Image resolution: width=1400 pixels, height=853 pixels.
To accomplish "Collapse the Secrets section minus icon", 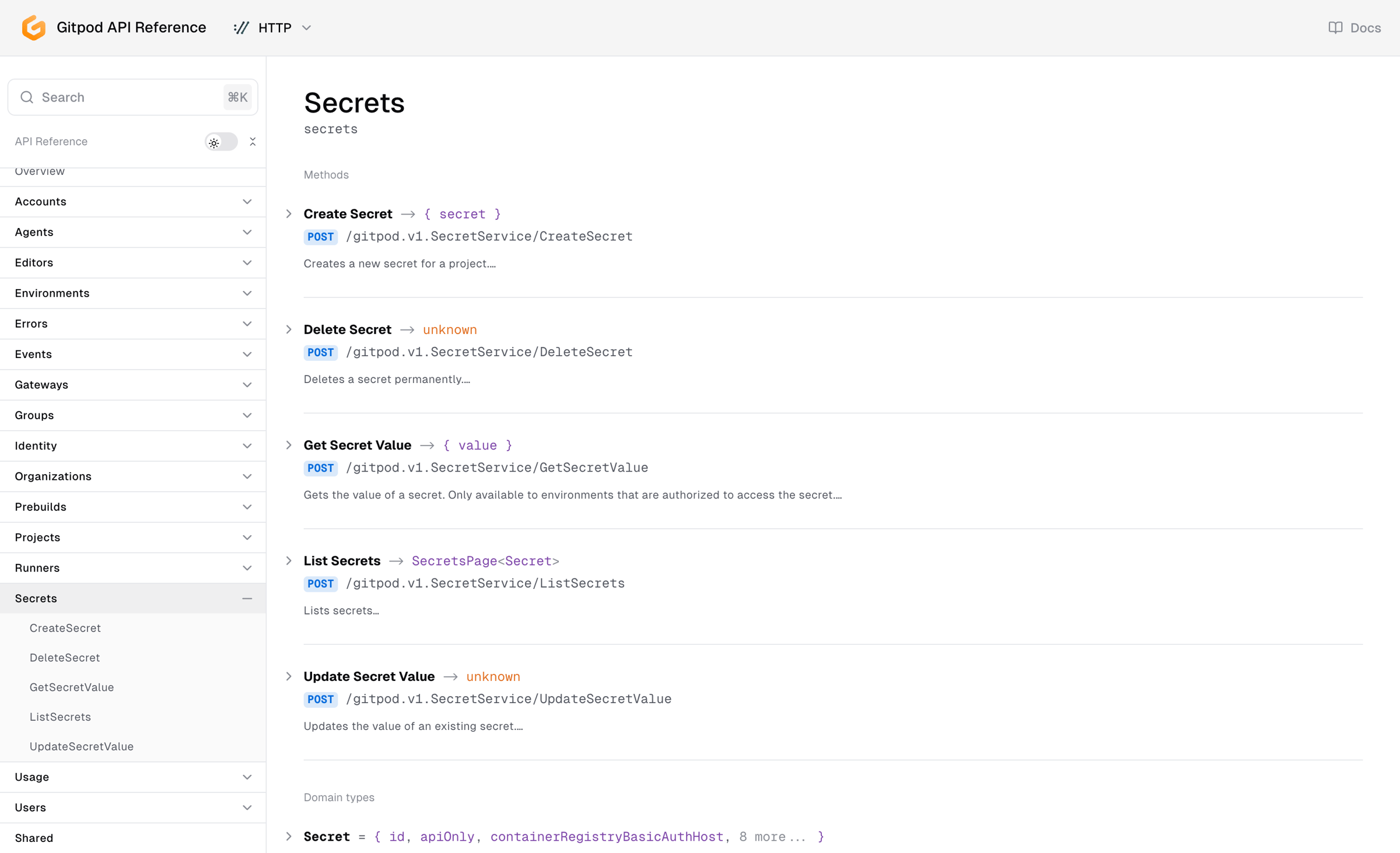I will [247, 598].
